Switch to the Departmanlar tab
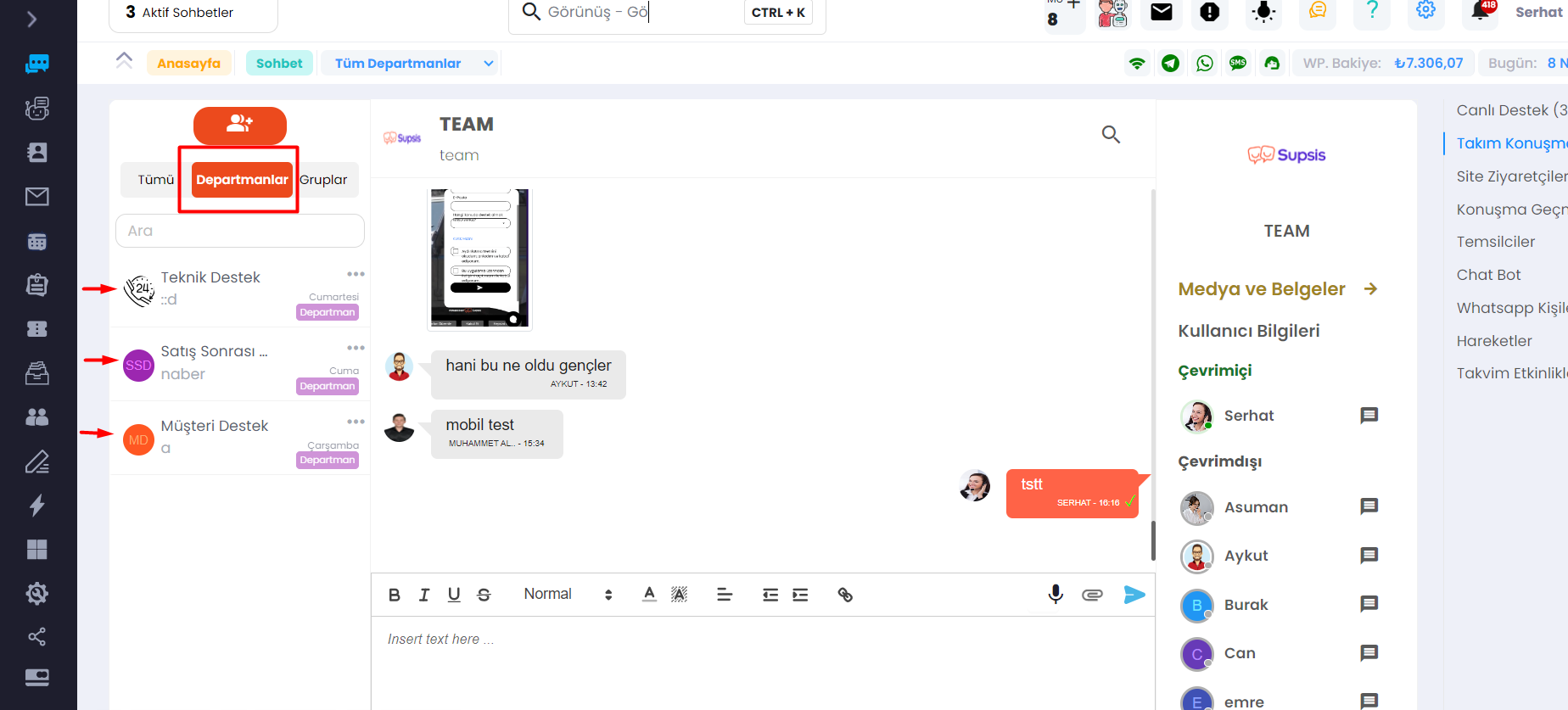The height and width of the screenshot is (710, 1568). (x=243, y=180)
